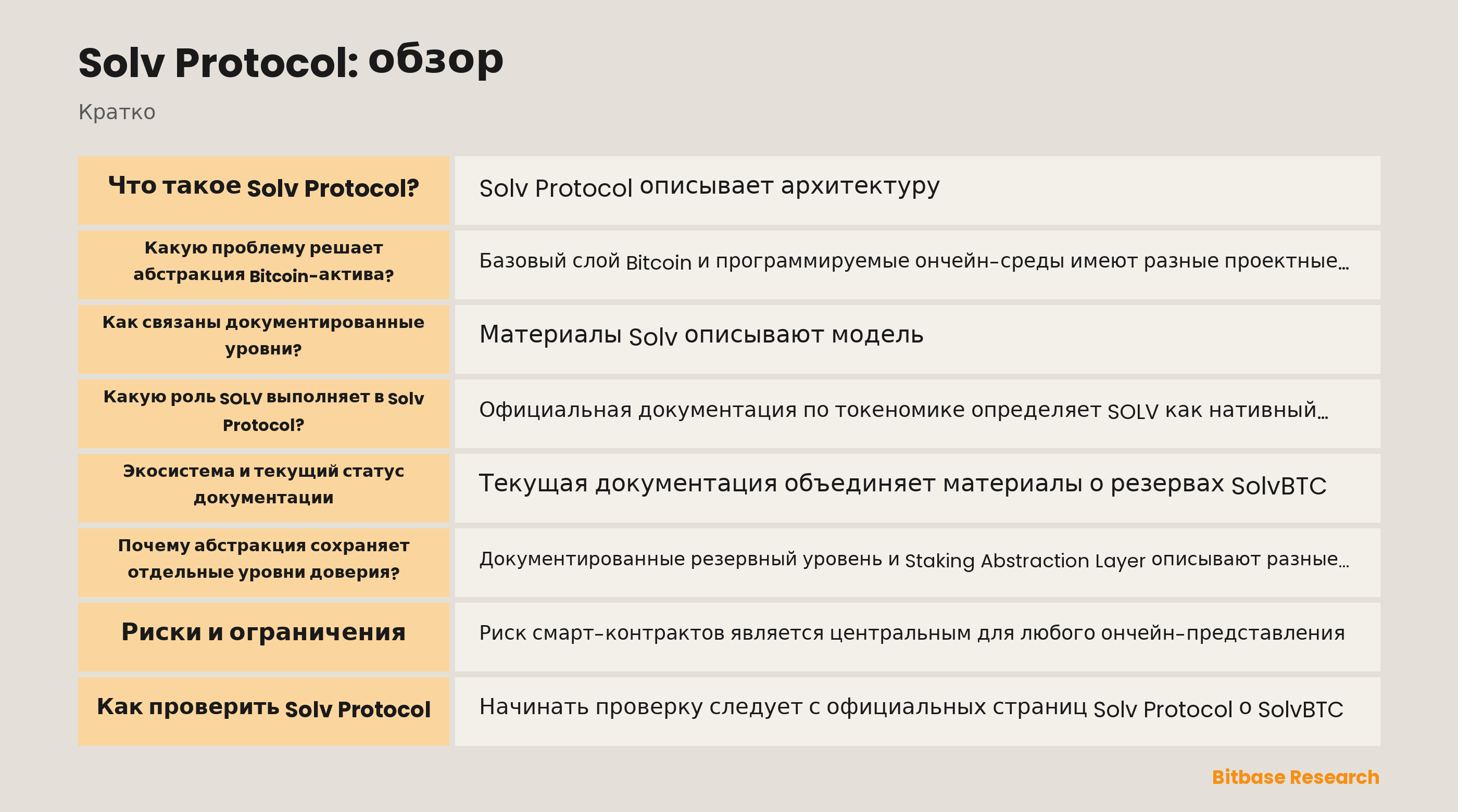Select 'Какую проблему решает абстракция Bitcoin-актива?' cell
This screenshot has width=1458, height=812.
click(263, 264)
